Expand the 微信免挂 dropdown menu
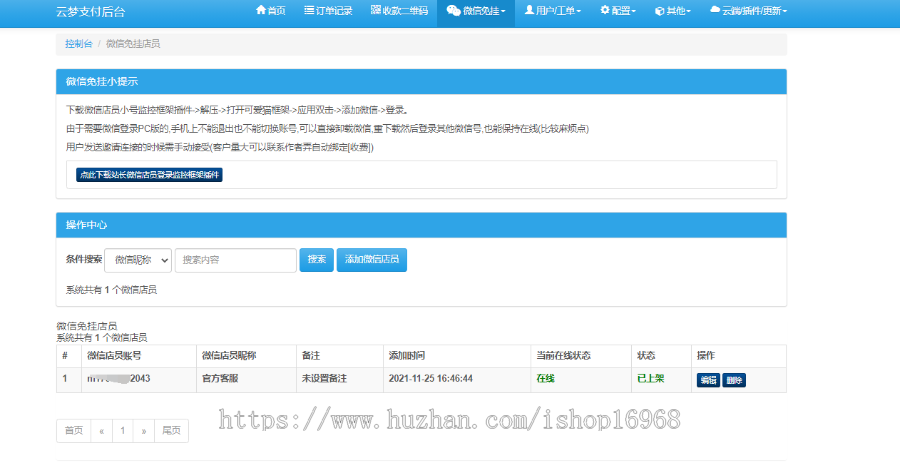Image resolution: width=900 pixels, height=468 pixels. click(x=476, y=11)
